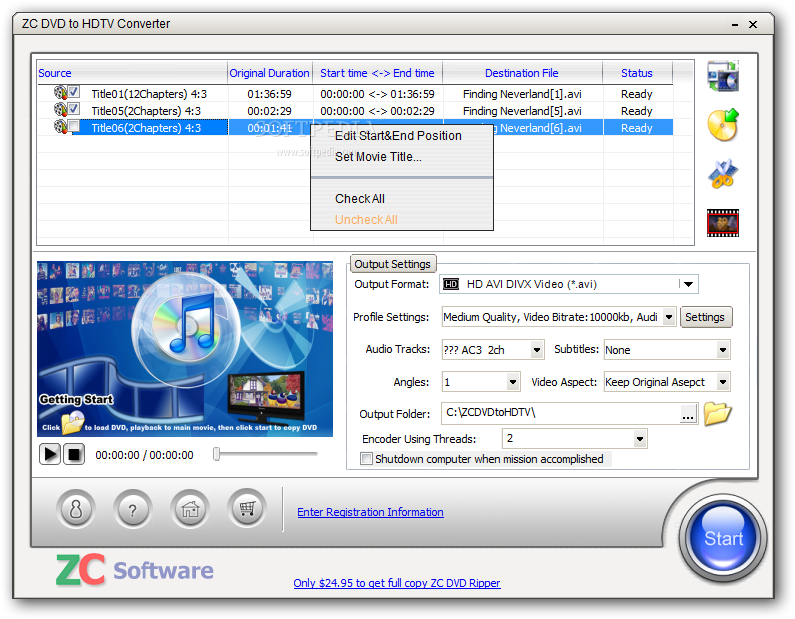Click the filmstrip movie preview icon

pos(723,223)
